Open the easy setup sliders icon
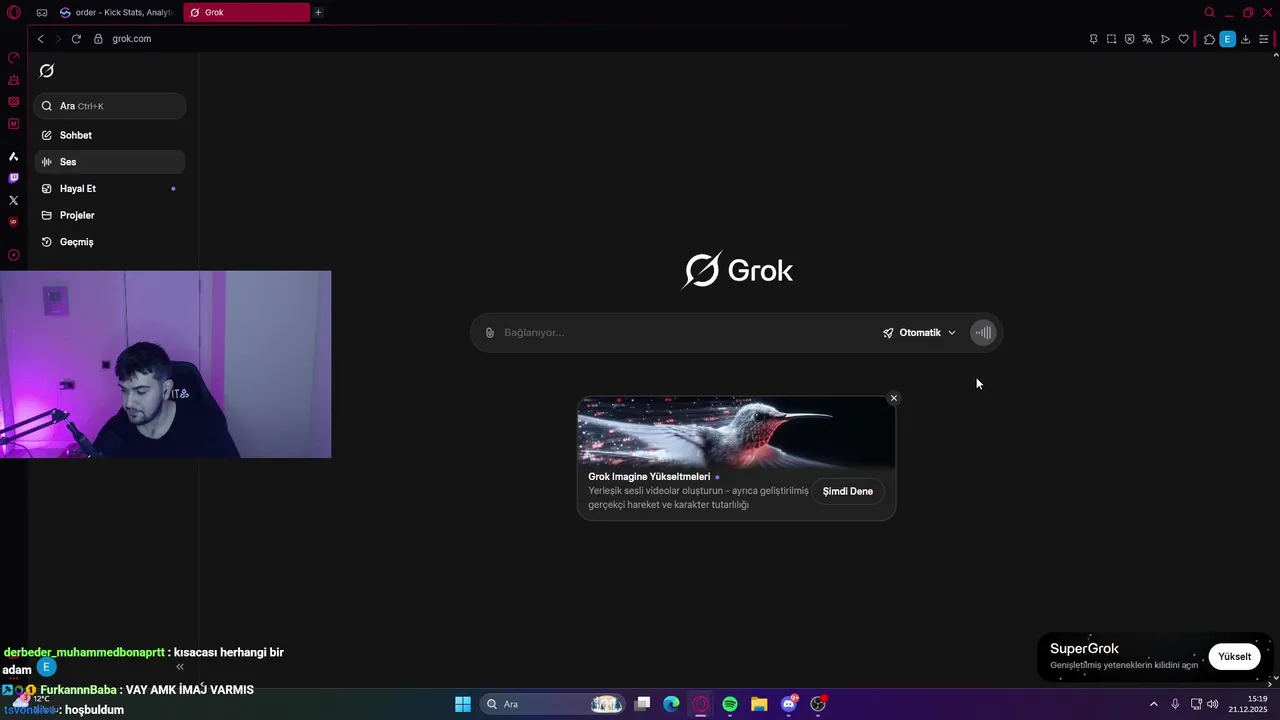 1264,39
